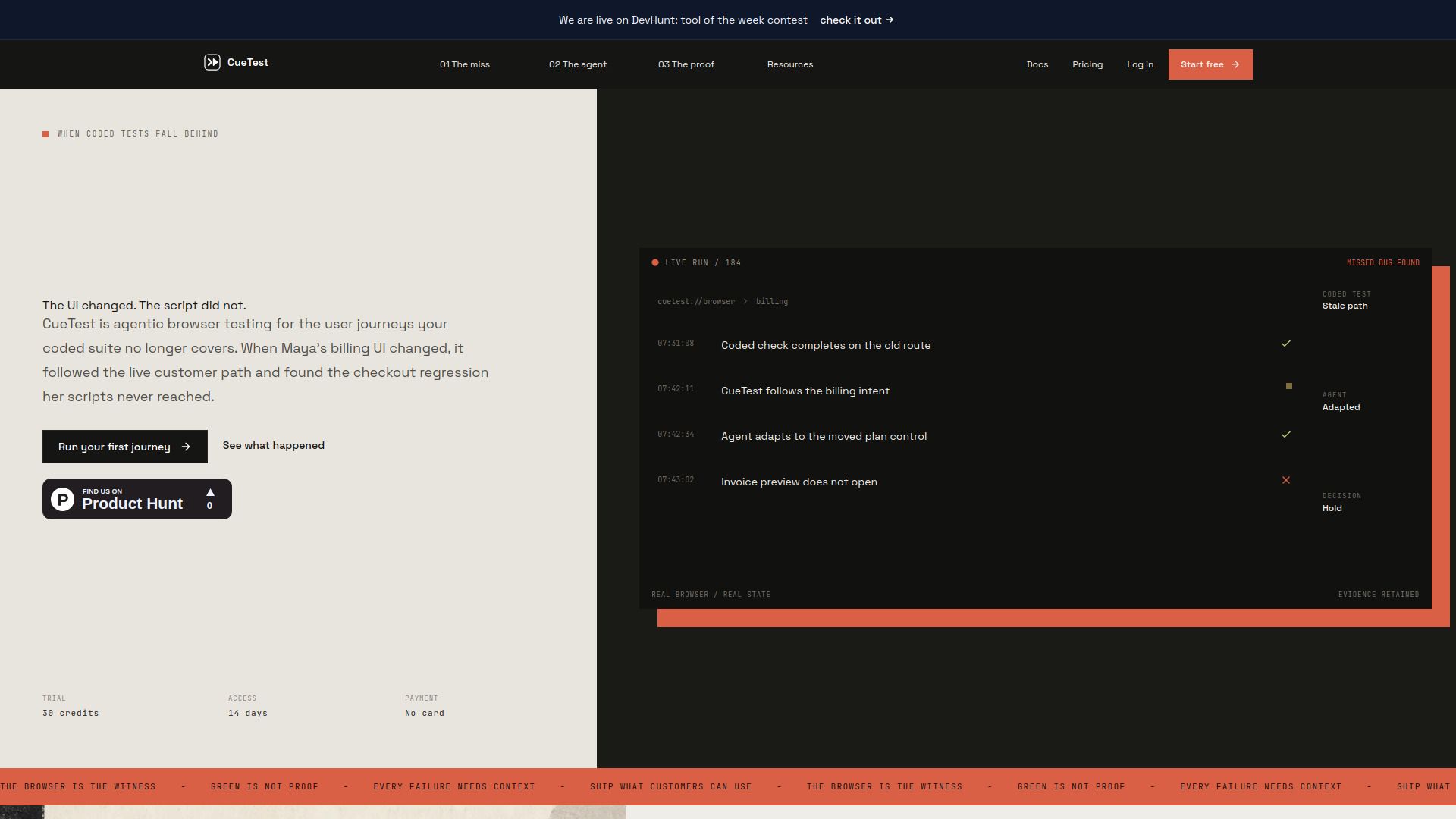This screenshot has height=819, width=1456.
Task: Click the REAL BROWSER / REAL STATE label
Action: (711, 594)
